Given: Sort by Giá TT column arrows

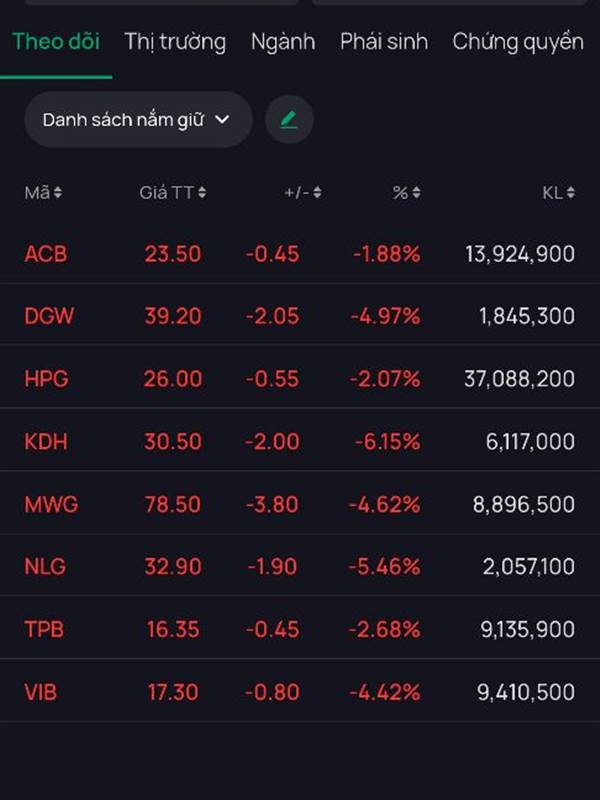Looking at the screenshot, I should 202,193.
